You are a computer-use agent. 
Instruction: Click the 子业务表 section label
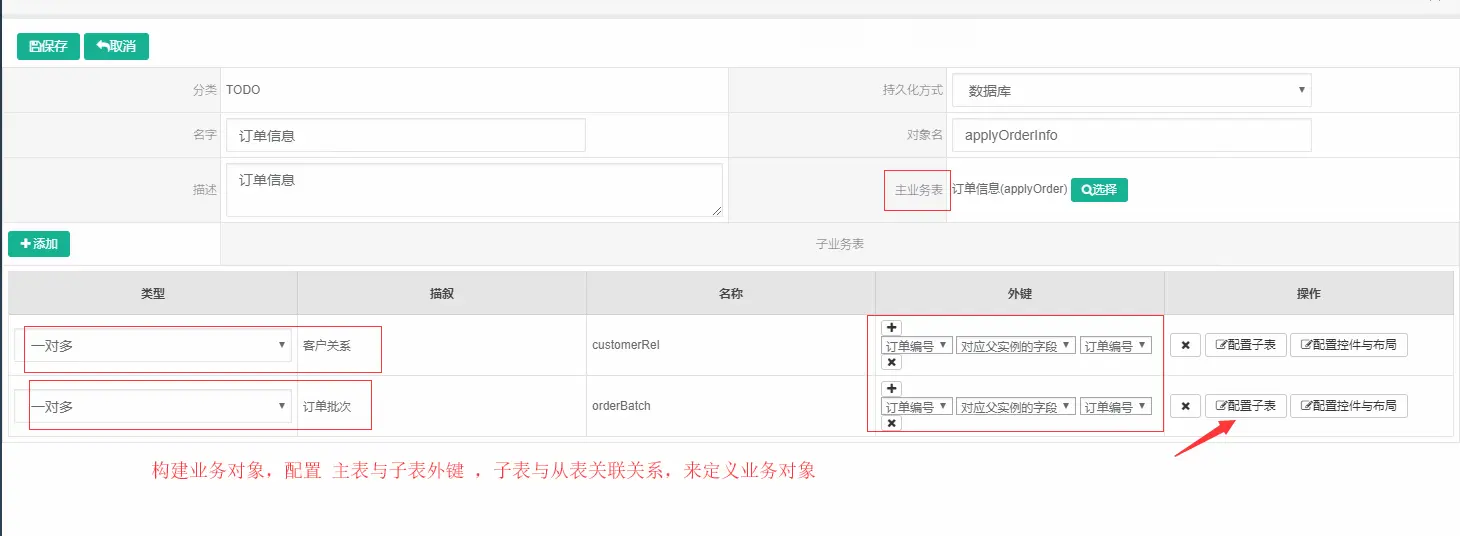(840, 244)
